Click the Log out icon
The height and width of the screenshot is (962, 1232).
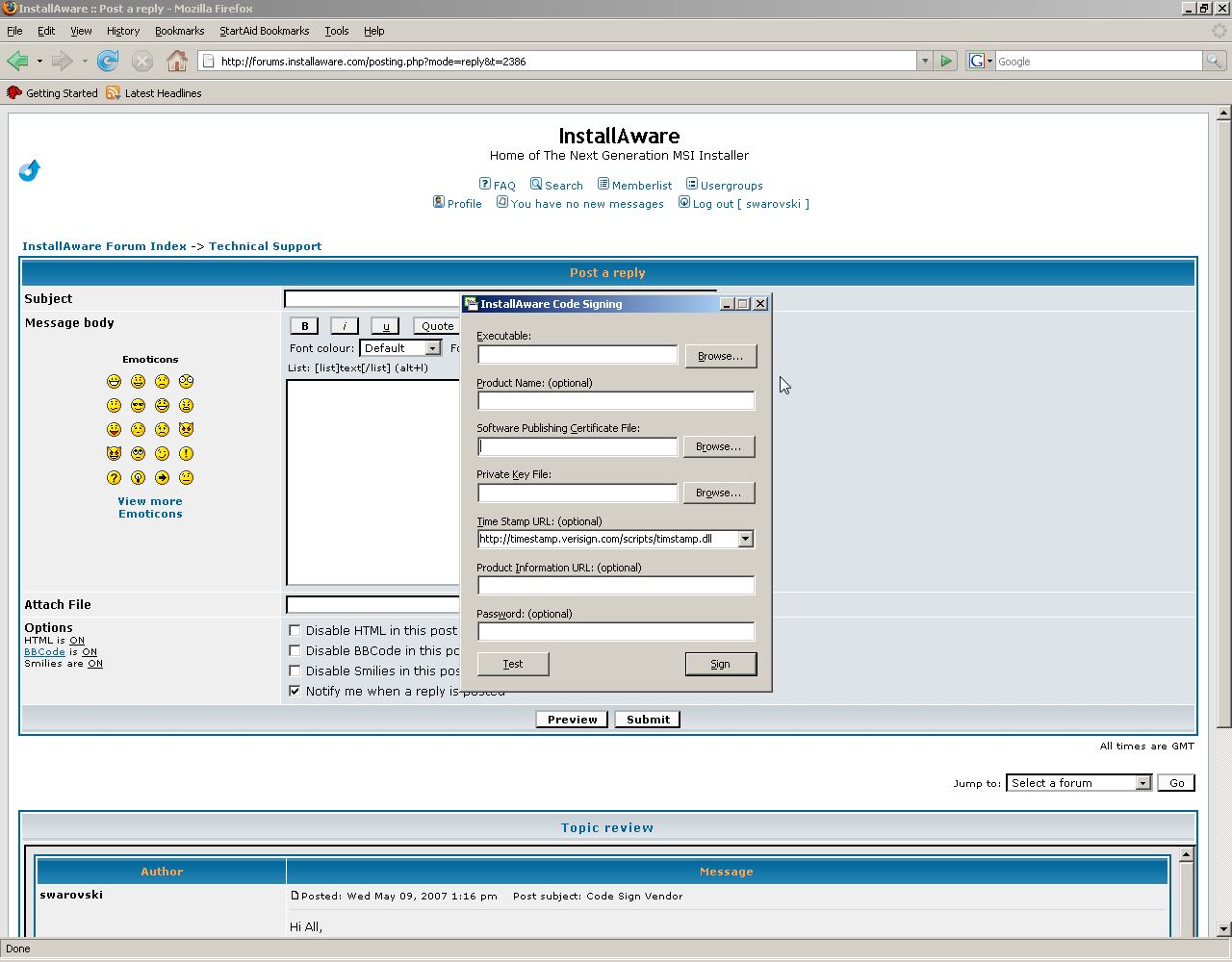(684, 202)
